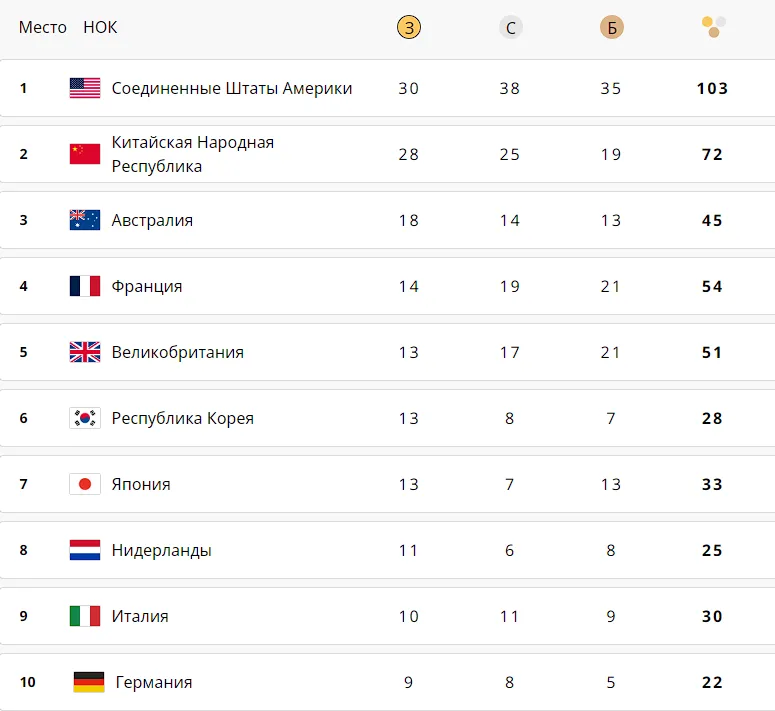This screenshot has width=775, height=711.
Task: Click the Republic of Korea flag
Action: coord(85,418)
